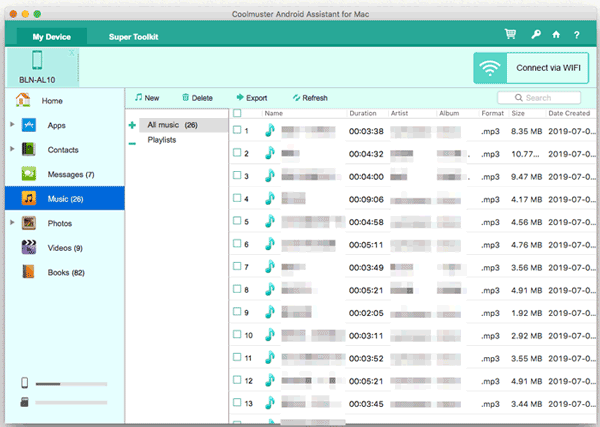Click the Refresh button

pyautogui.click(x=310, y=98)
